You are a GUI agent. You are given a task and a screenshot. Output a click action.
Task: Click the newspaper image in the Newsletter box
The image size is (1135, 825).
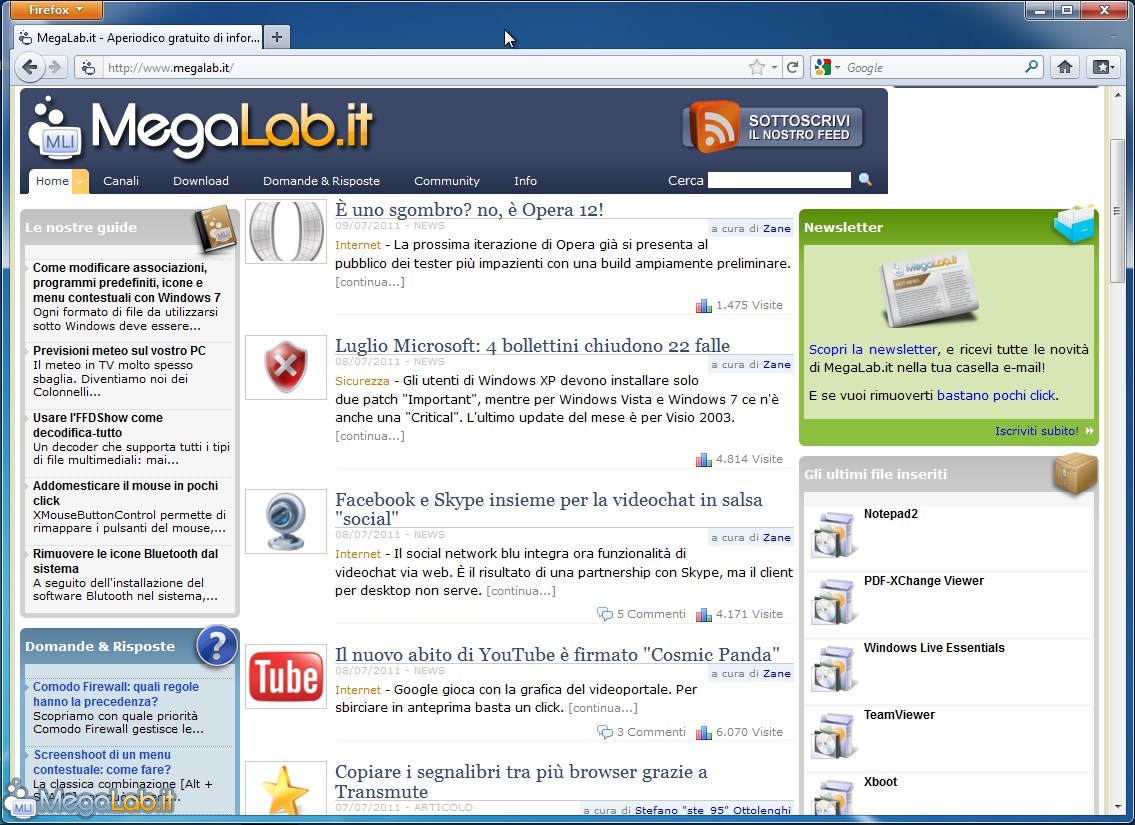(x=929, y=289)
